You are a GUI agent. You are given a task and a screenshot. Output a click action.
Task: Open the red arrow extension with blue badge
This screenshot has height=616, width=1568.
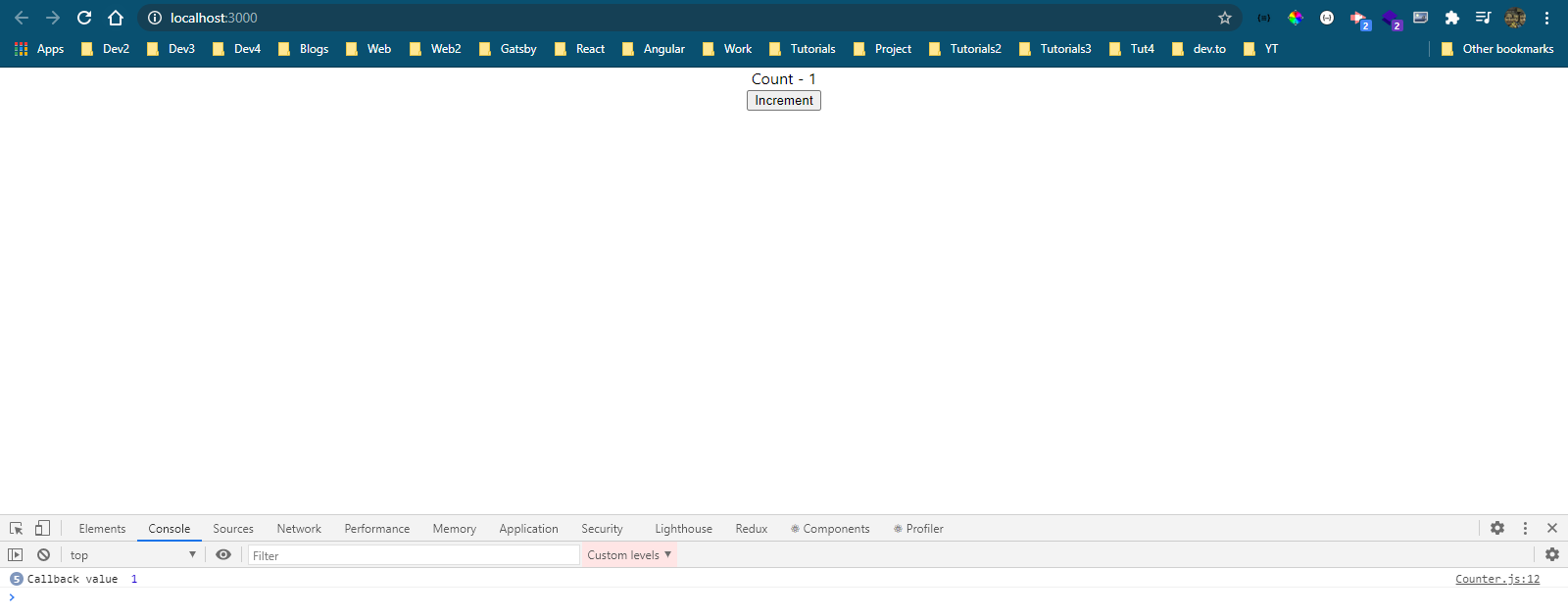(x=1359, y=19)
